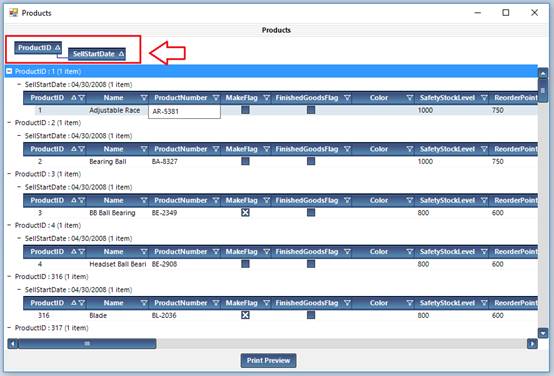Click SellStartDate group-by chip in grouping area
This screenshot has width=554, height=376.
pyautogui.click(x=97, y=54)
